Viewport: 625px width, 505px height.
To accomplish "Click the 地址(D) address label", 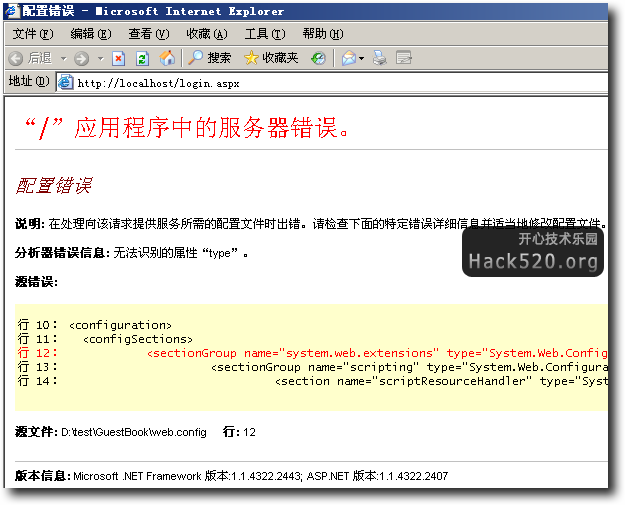I will (29, 81).
